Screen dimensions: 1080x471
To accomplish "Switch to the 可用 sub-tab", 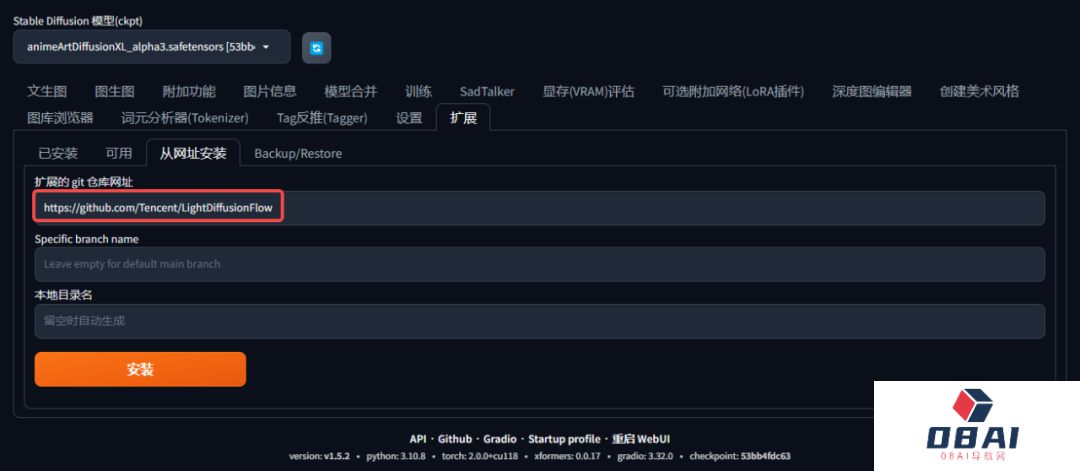I will tap(118, 153).
